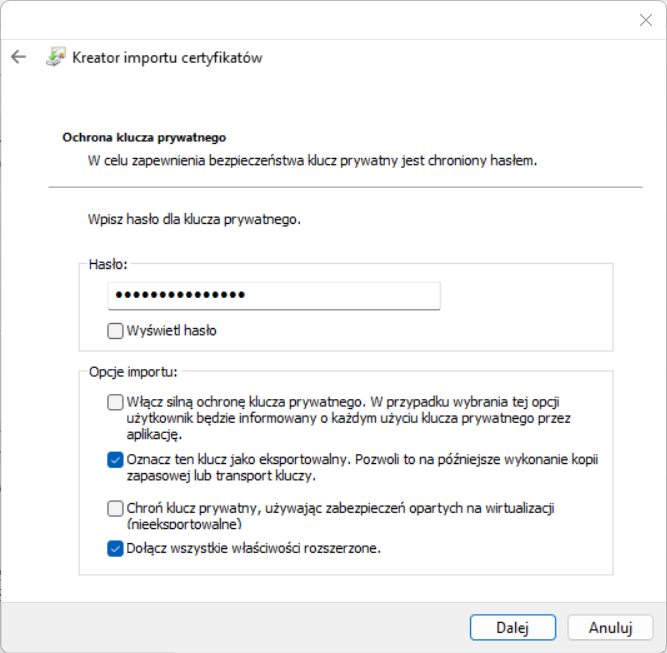Click the 'Ochrona klucza prywatnego' heading
667x653 pixels.
[x=145, y=137]
